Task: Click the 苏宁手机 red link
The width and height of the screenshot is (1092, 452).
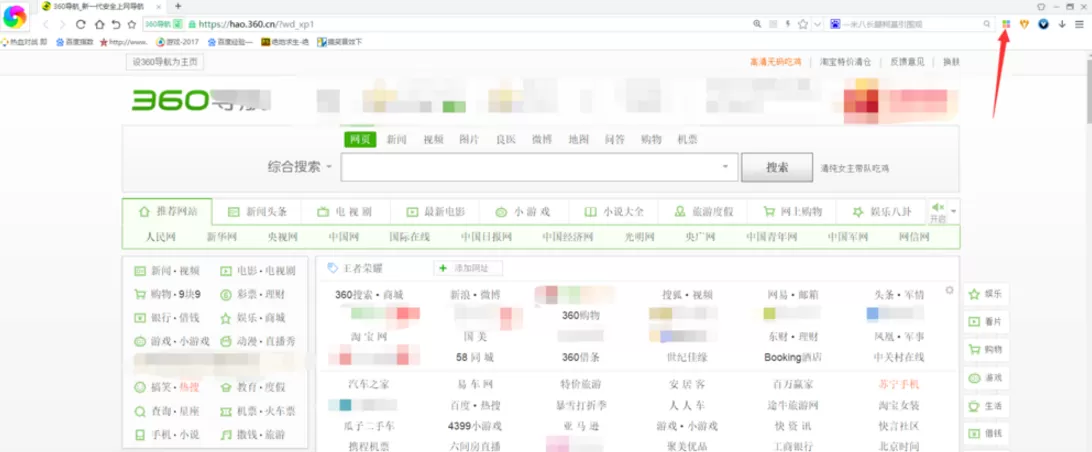Action: pos(899,384)
